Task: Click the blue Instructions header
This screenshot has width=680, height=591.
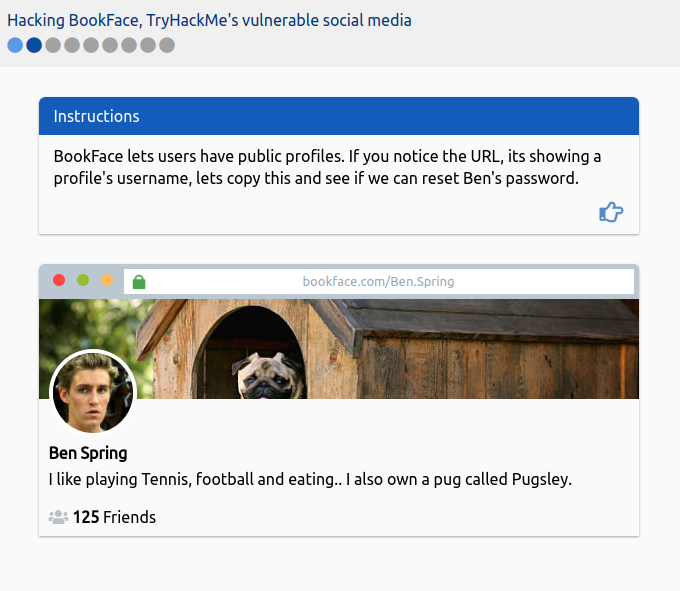Action: [x=339, y=116]
